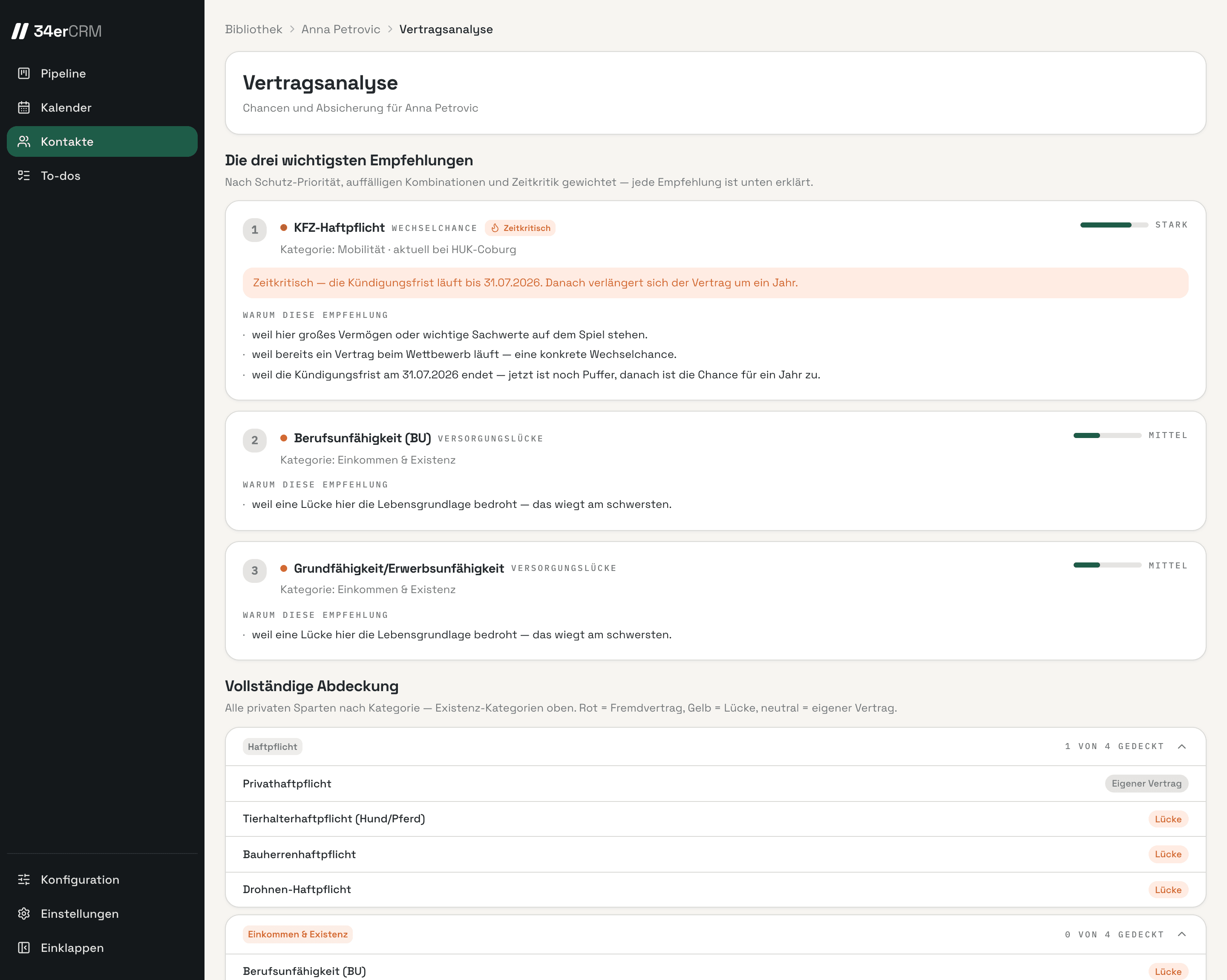Open the Einstellungen gear icon

coord(24,914)
